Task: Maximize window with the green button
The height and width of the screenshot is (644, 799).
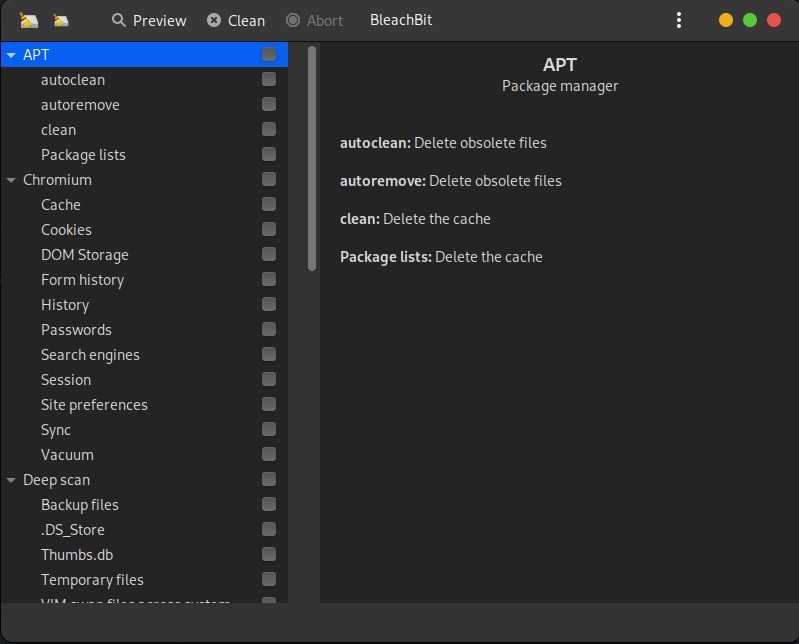Action: click(750, 20)
